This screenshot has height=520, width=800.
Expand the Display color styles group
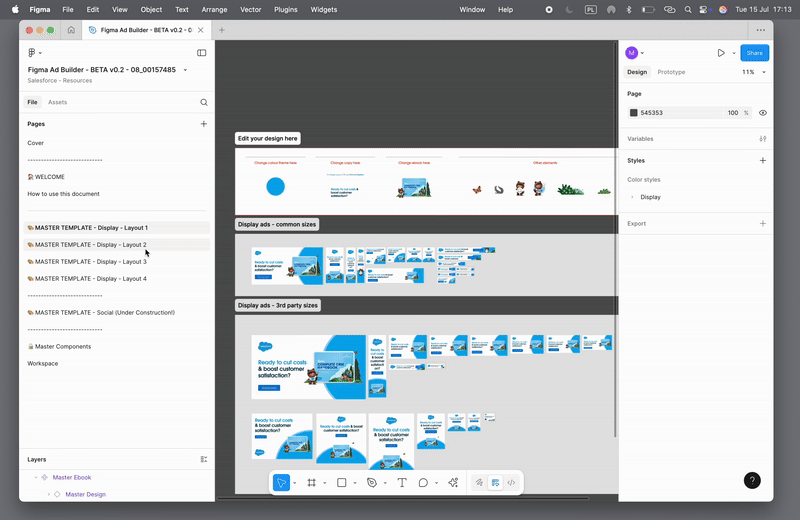pos(632,197)
